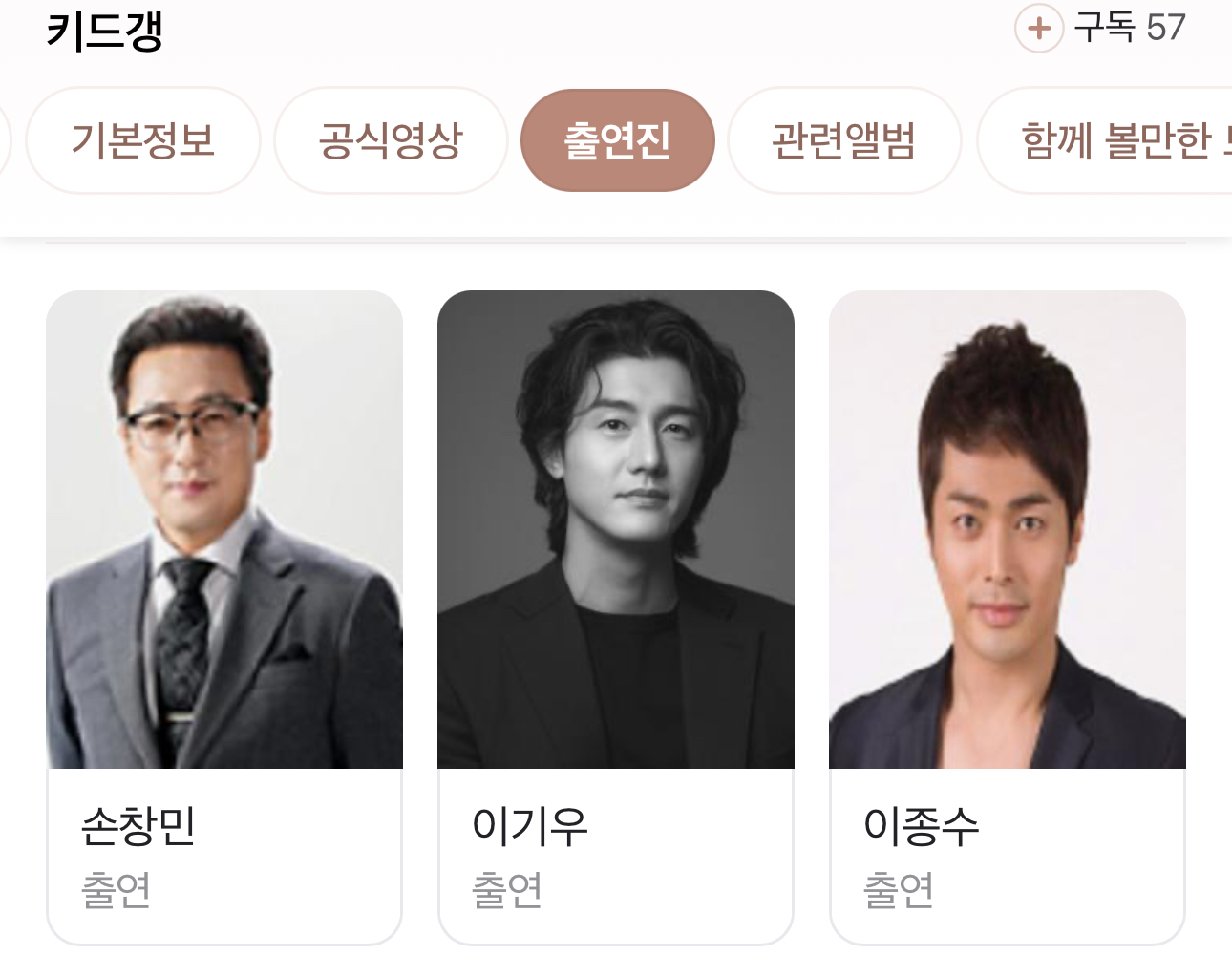This screenshot has width=1232, height=956.
Task: Click the 구독 text label
Action: [x=1104, y=27]
